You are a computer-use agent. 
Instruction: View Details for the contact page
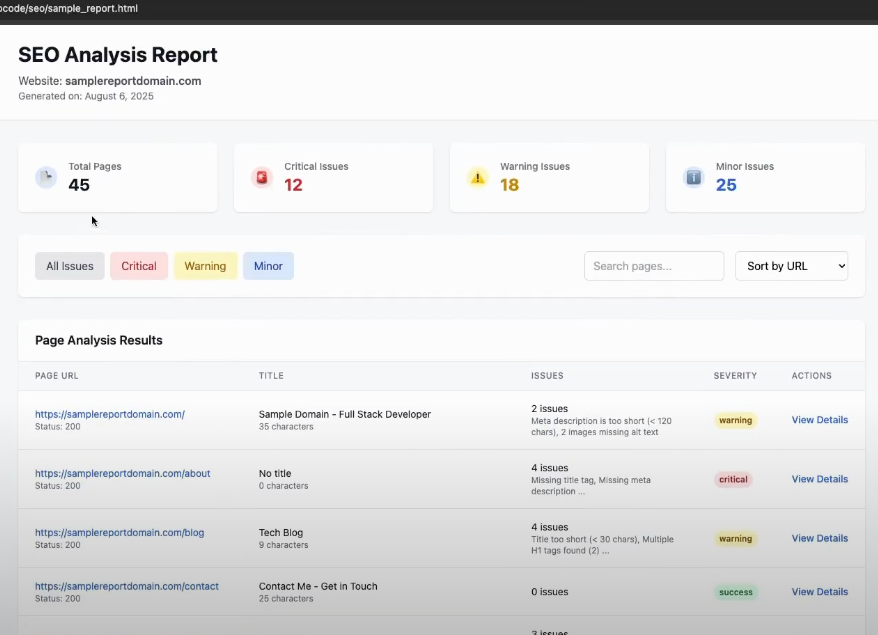click(819, 592)
